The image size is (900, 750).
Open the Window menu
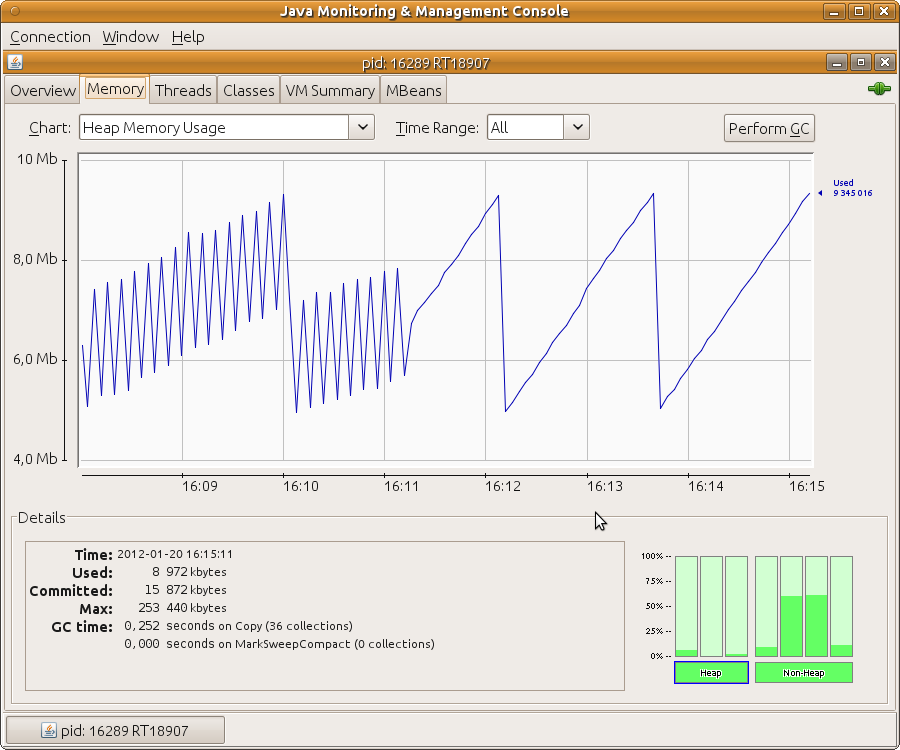coord(130,37)
